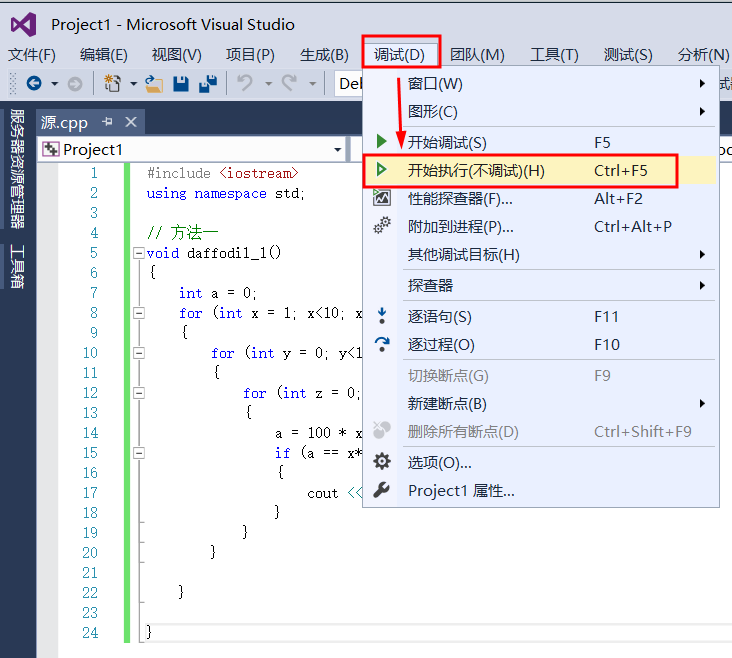The width and height of the screenshot is (732, 658).
Task: Expand the 探查器 submenu
Action: pos(702,285)
